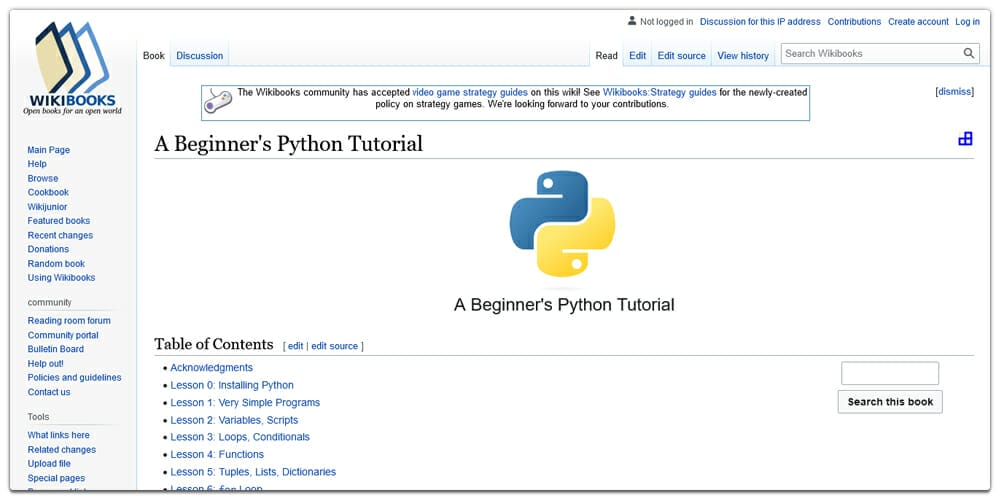1000x500 pixels.
Task: Click the book search text box
Action: tap(890, 373)
